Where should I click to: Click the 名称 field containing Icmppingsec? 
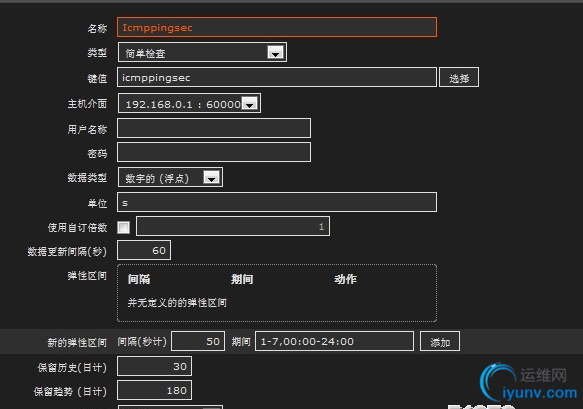(x=277, y=27)
